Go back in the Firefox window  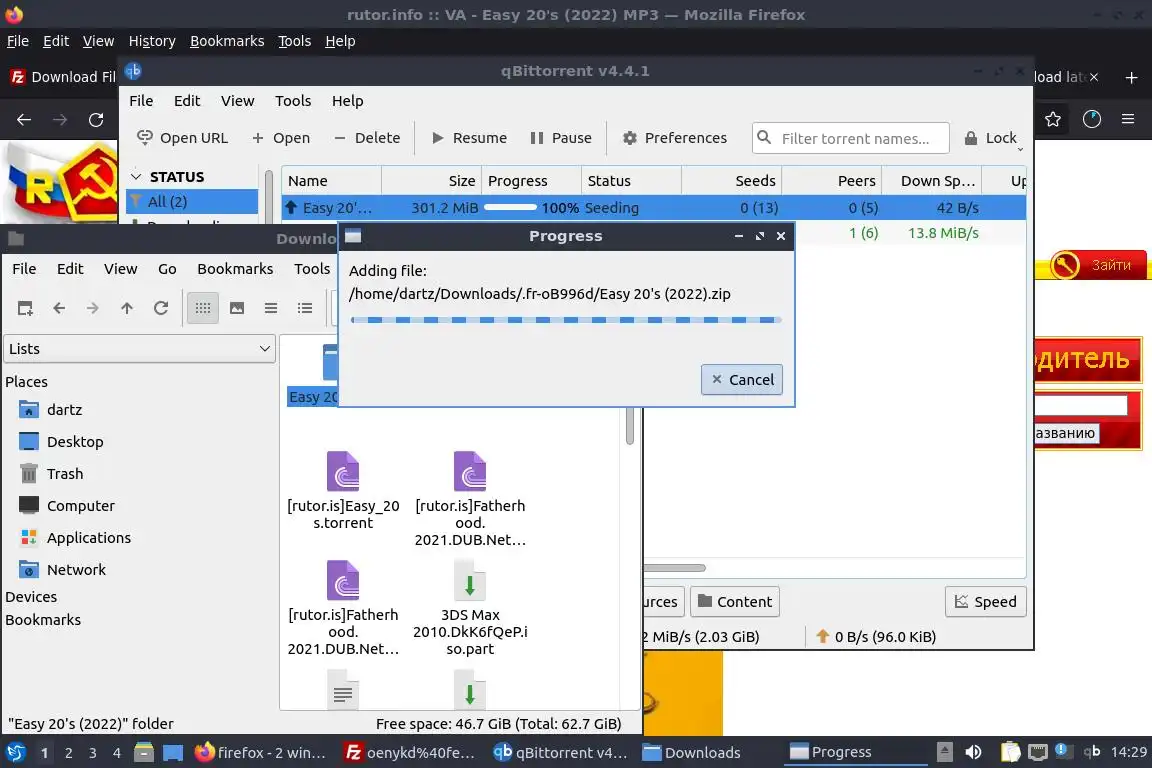tap(24, 120)
